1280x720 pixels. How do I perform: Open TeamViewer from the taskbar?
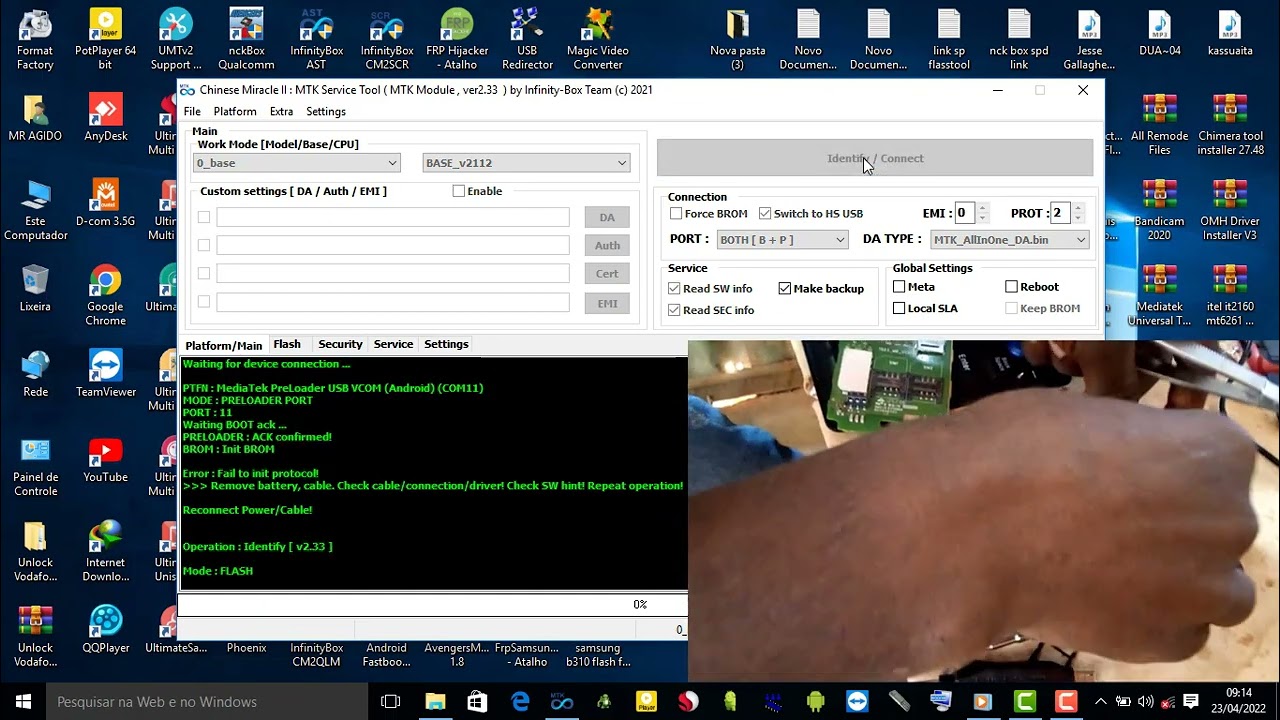(857, 702)
